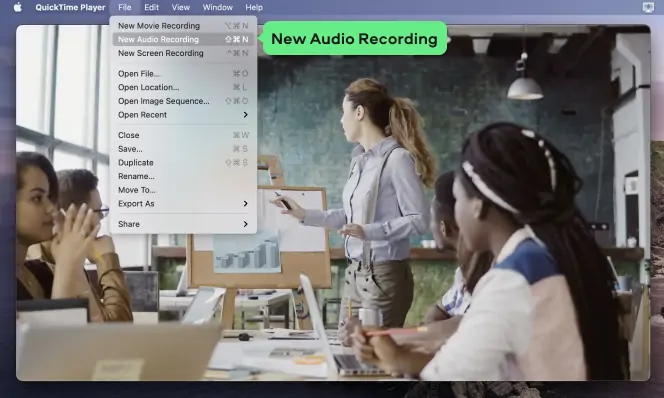The height and width of the screenshot is (398, 664).
Task: Open the Window menu
Action: [x=218, y=7]
